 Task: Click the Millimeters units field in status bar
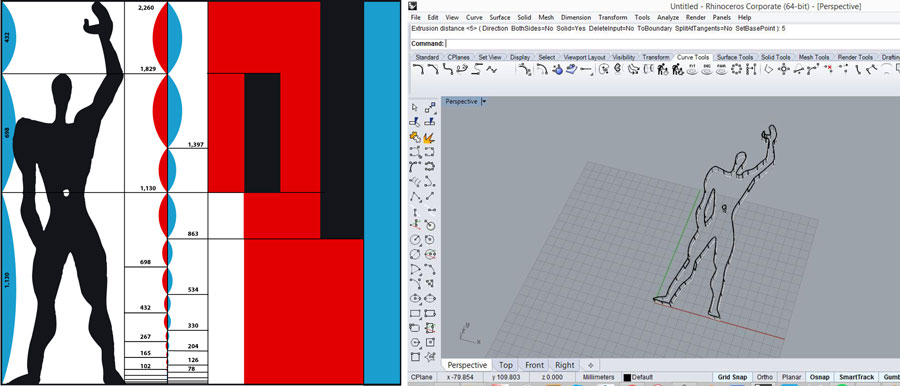coord(598,377)
